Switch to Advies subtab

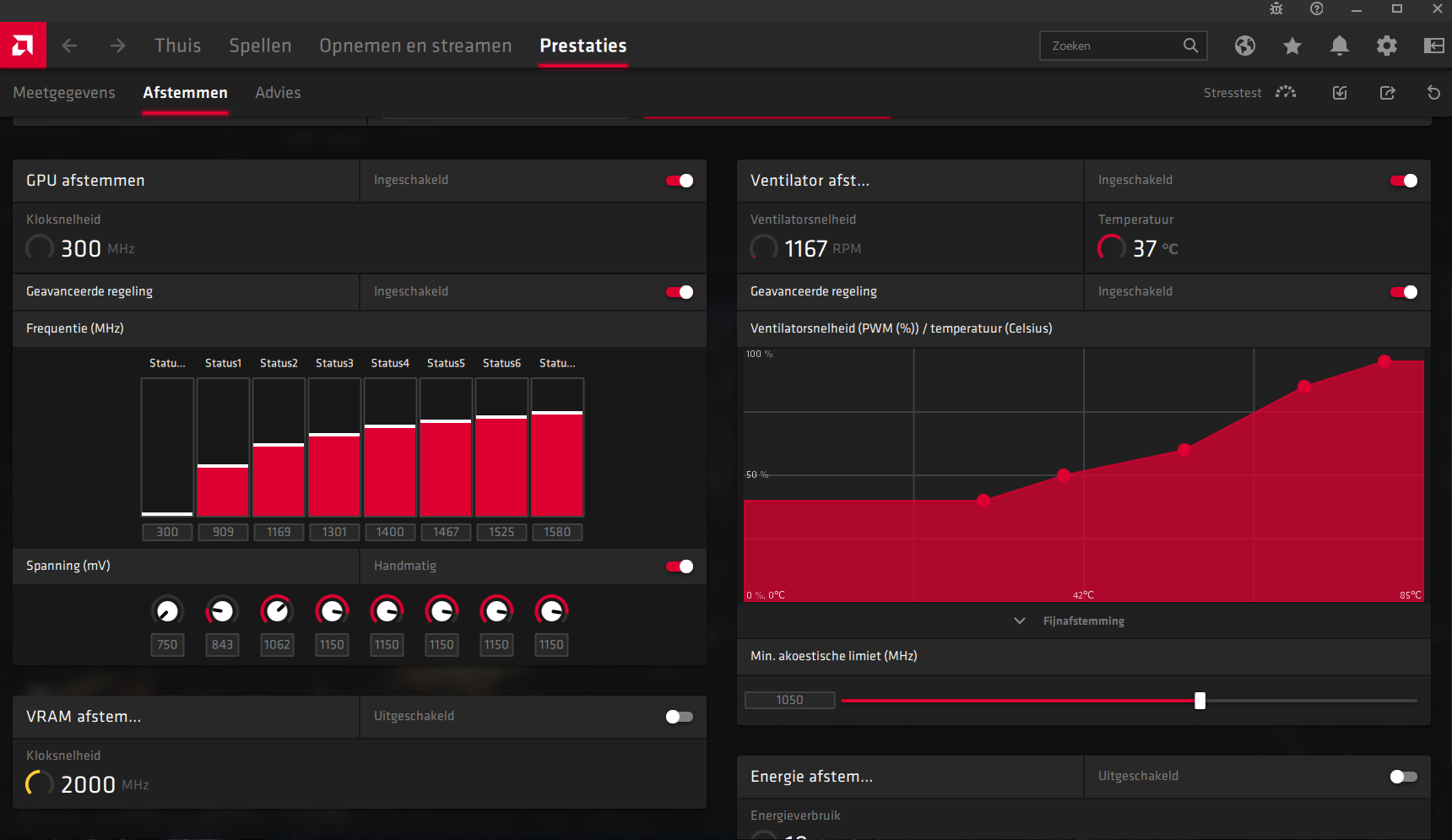tap(278, 93)
